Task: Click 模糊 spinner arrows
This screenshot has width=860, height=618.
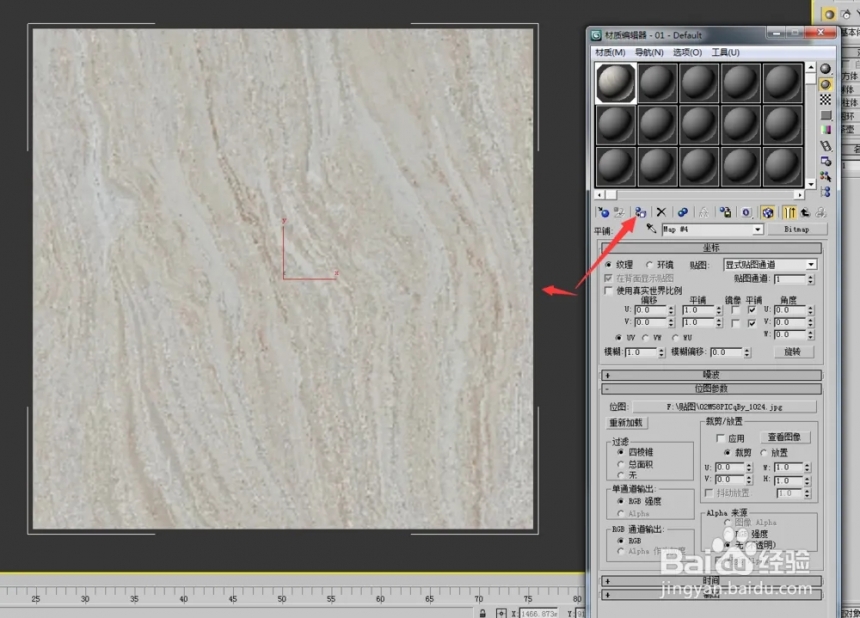Action: pos(661,352)
